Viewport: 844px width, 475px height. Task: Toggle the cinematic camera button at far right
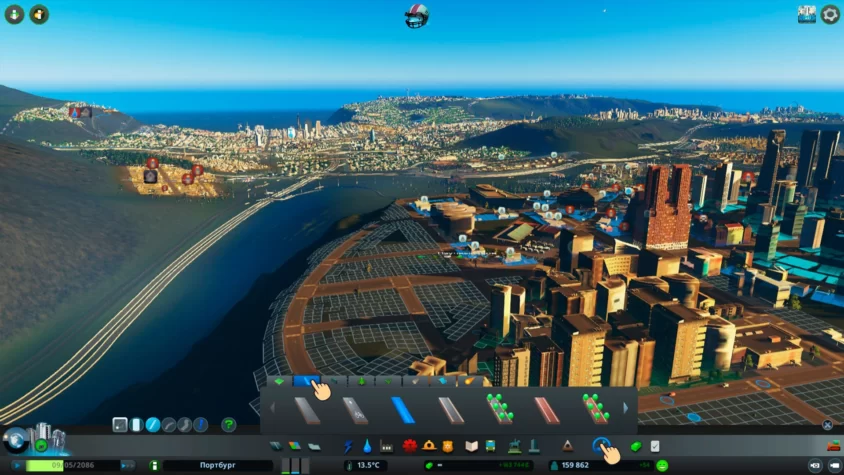tap(834, 465)
